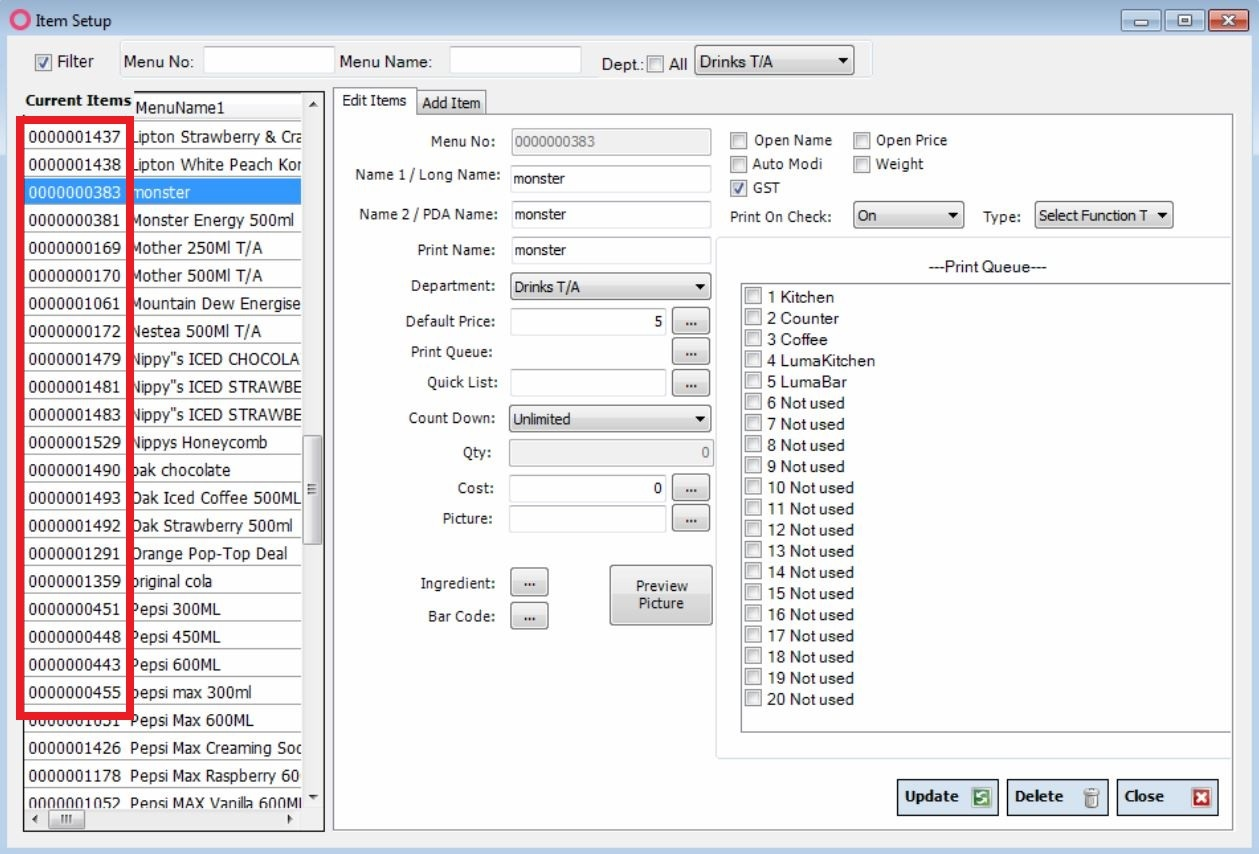
Task: Check print queue 20 Not used
Action: [x=753, y=698]
